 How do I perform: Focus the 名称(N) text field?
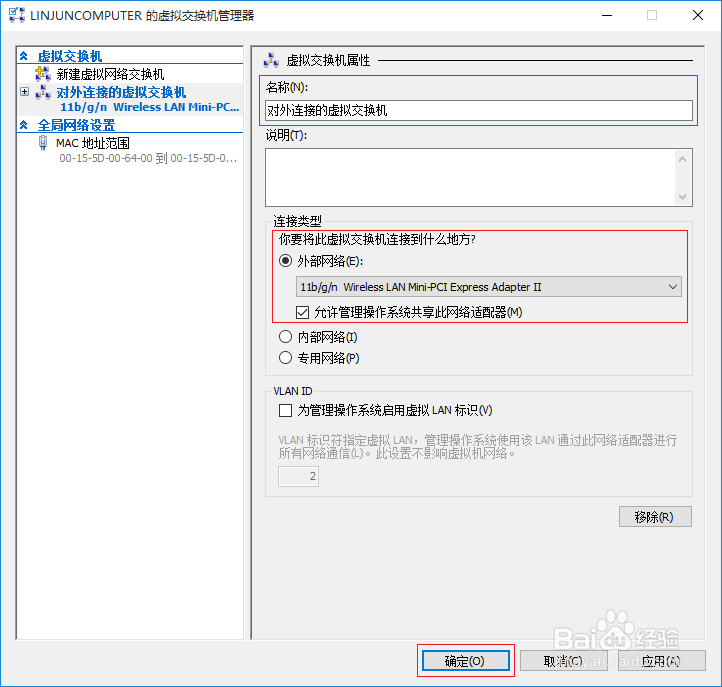pos(479,111)
